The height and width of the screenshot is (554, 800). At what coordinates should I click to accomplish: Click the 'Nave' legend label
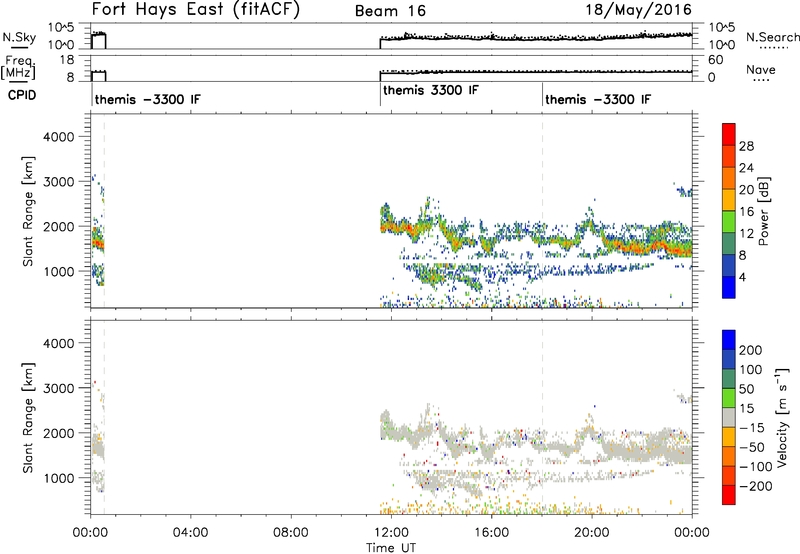(x=761, y=70)
